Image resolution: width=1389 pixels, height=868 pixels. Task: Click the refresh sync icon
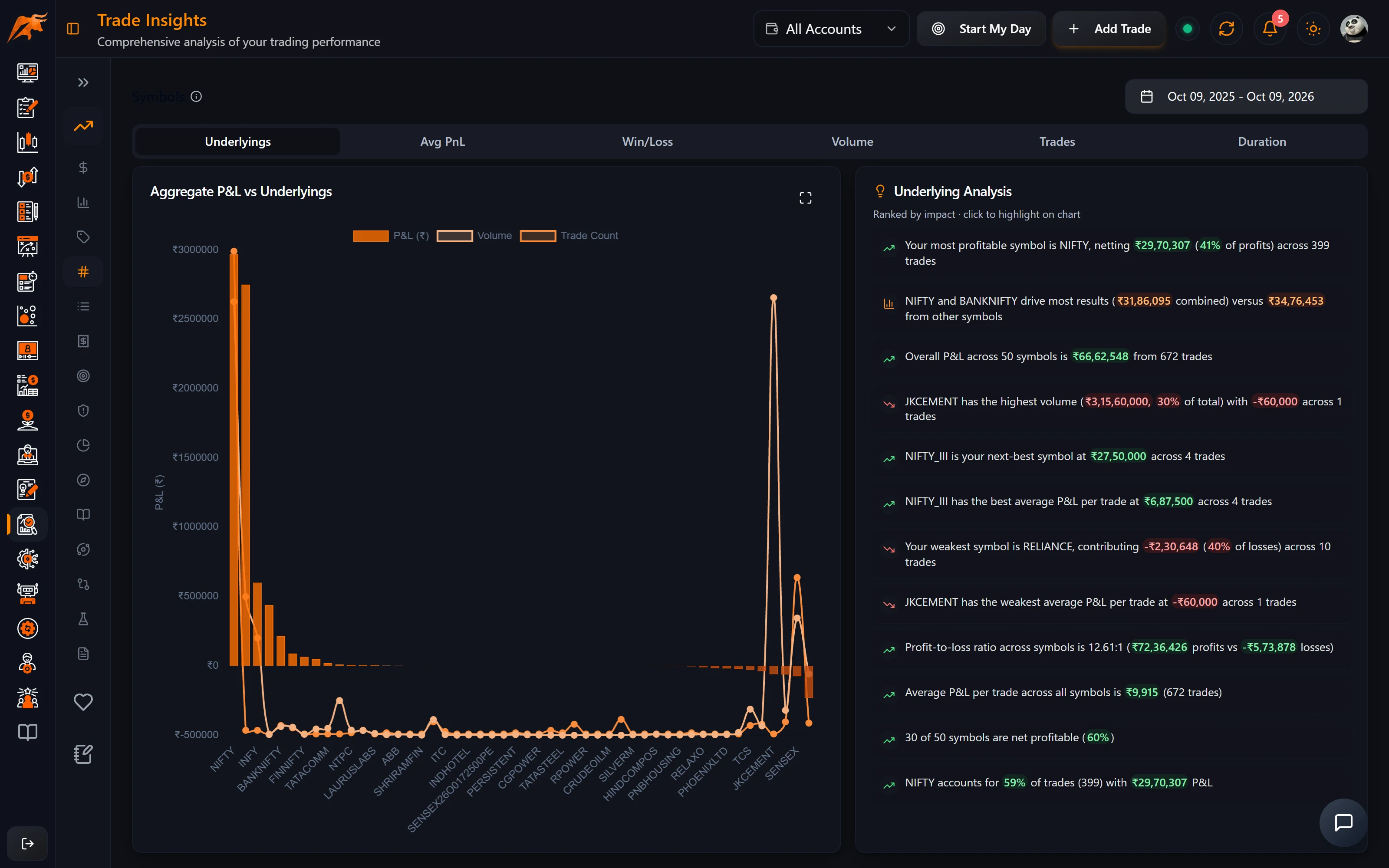coord(1227,29)
